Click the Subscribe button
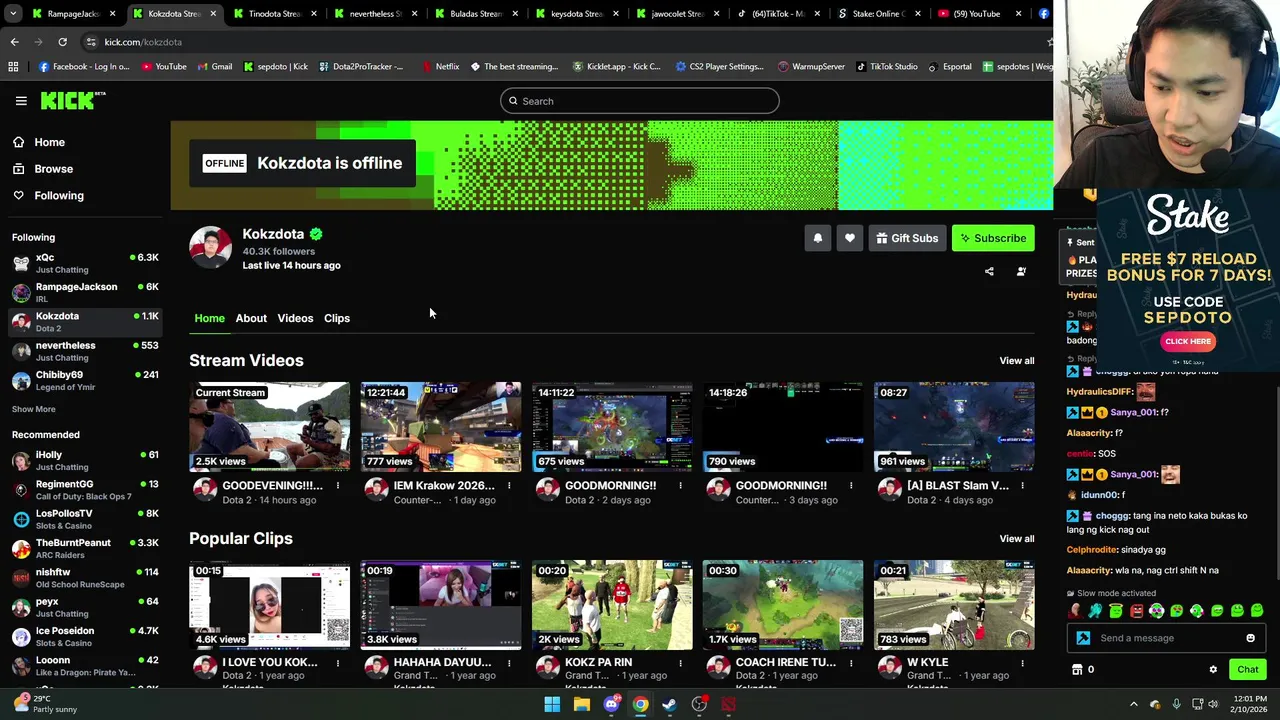The width and height of the screenshot is (1280, 720). coord(993,238)
